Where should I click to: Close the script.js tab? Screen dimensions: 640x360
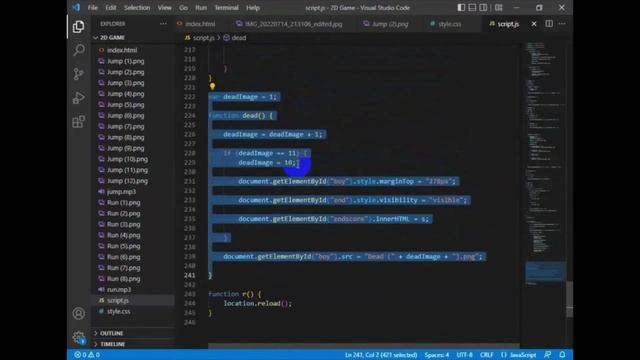pyautogui.click(x=534, y=24)
